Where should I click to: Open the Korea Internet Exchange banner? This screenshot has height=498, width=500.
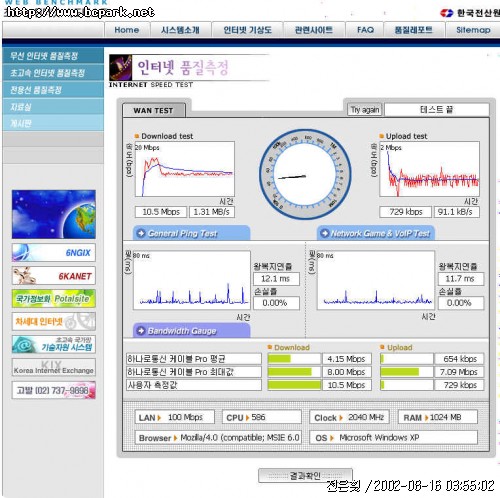click(x=54, y=367)
